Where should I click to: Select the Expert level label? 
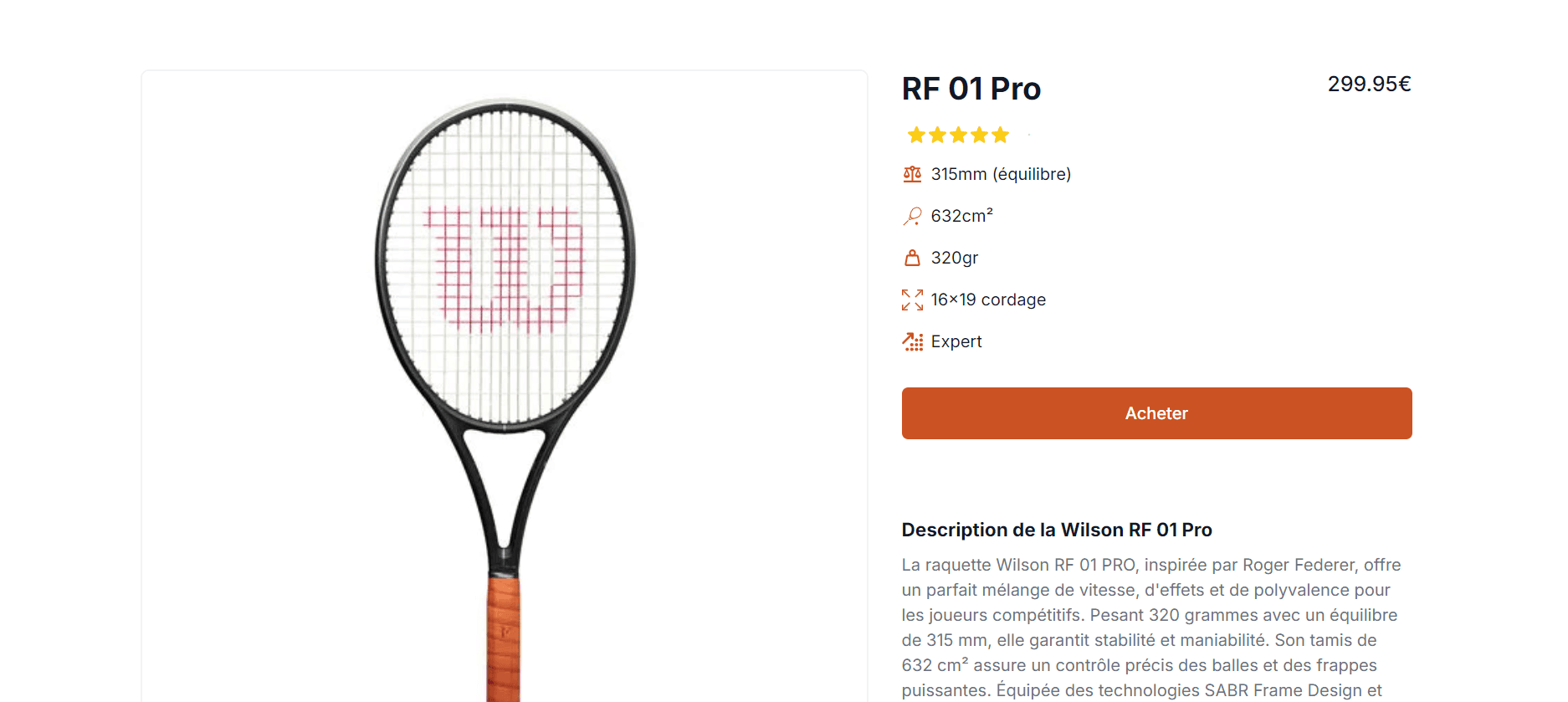tap(956, 341)
